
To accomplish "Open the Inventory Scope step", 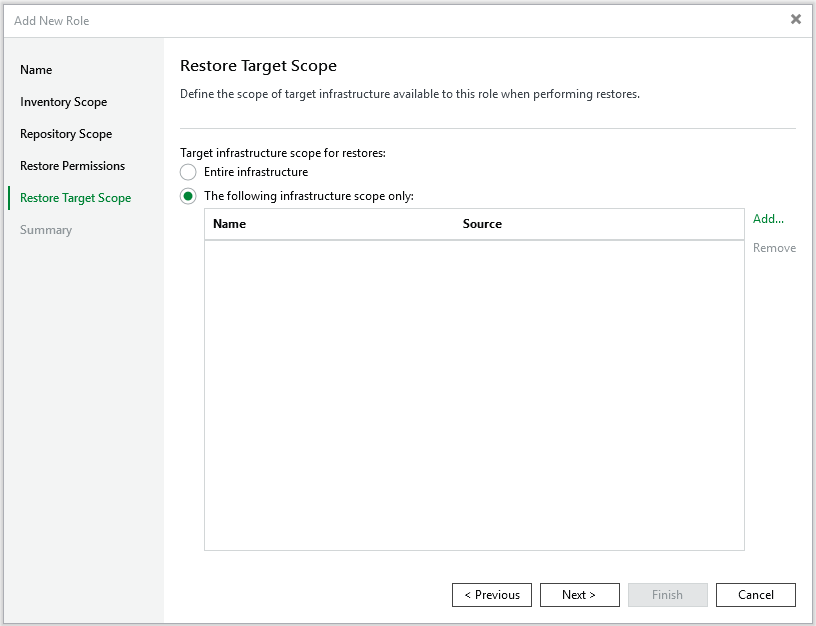I will [x=63, y=102].
